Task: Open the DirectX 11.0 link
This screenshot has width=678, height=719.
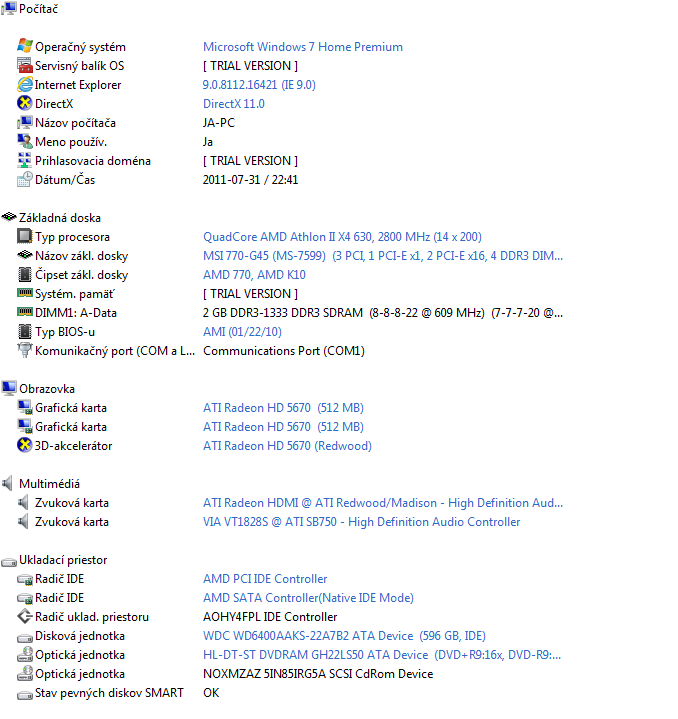Action: tap(233, 104)
